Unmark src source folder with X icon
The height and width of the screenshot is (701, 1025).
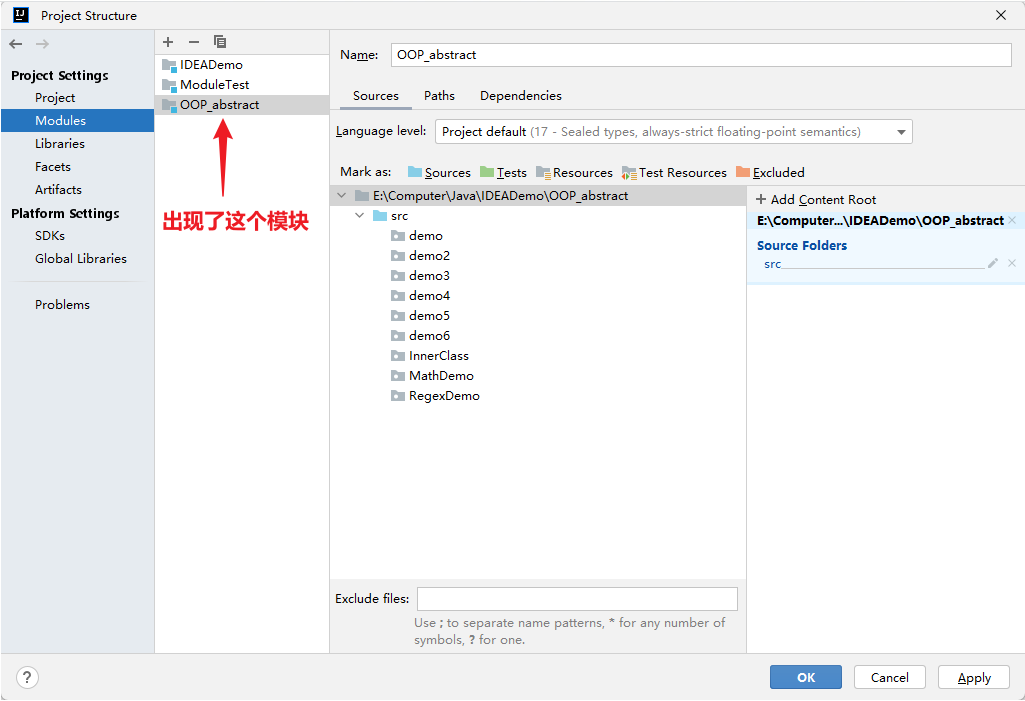pyautogui.click(x=1012, y=263)
